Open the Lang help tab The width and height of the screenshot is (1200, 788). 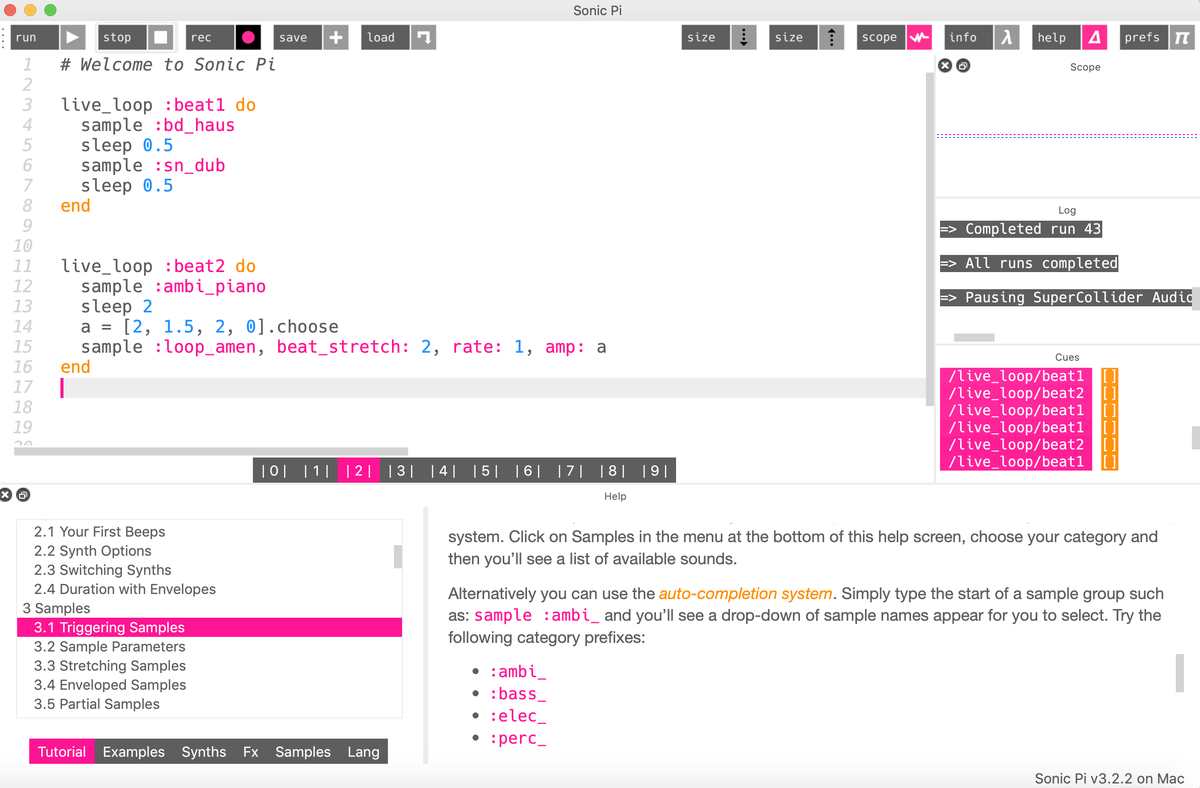[x=363, y=752]
